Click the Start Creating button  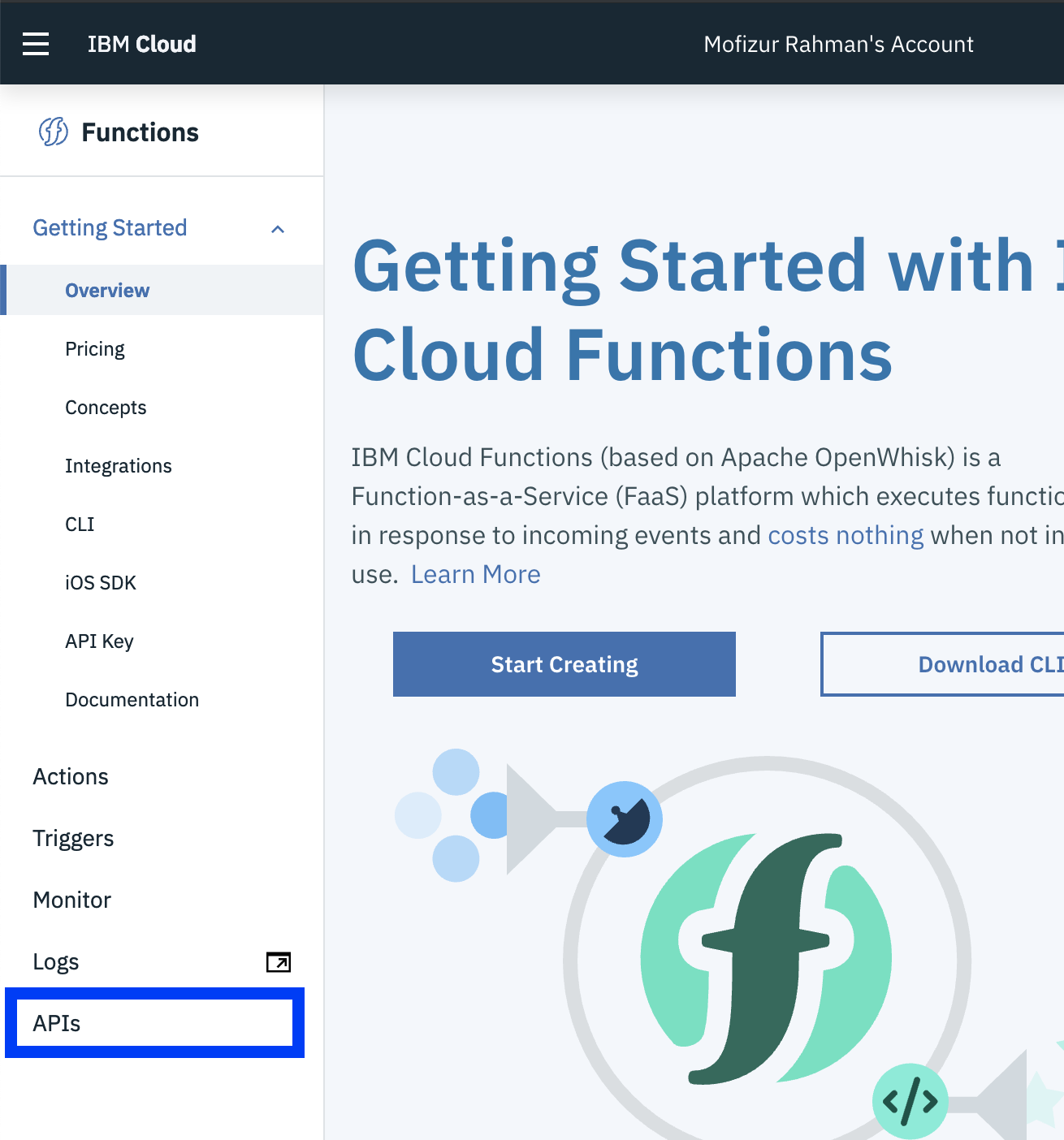(564, 664)
